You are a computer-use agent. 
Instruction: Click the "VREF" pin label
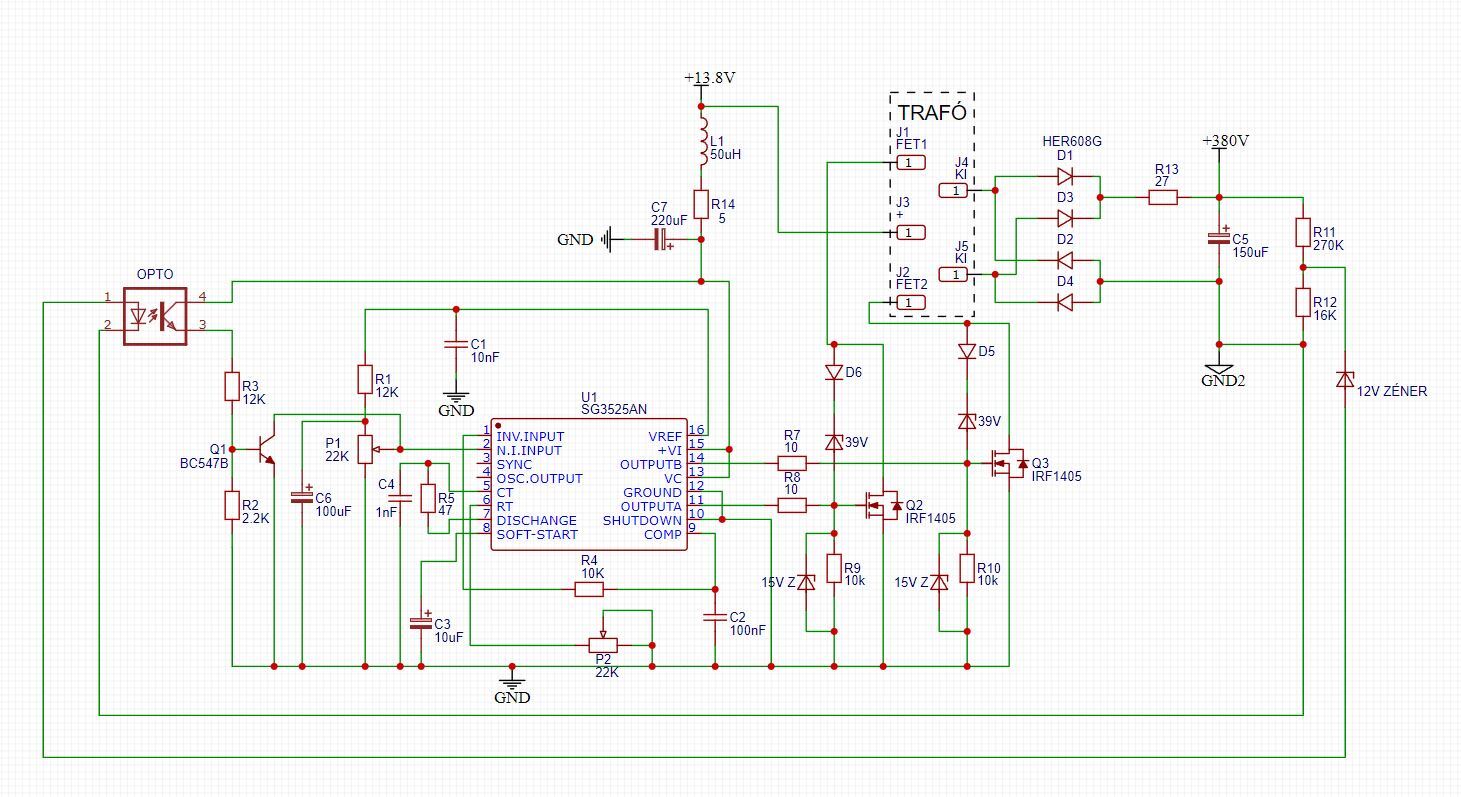[664, 437]
